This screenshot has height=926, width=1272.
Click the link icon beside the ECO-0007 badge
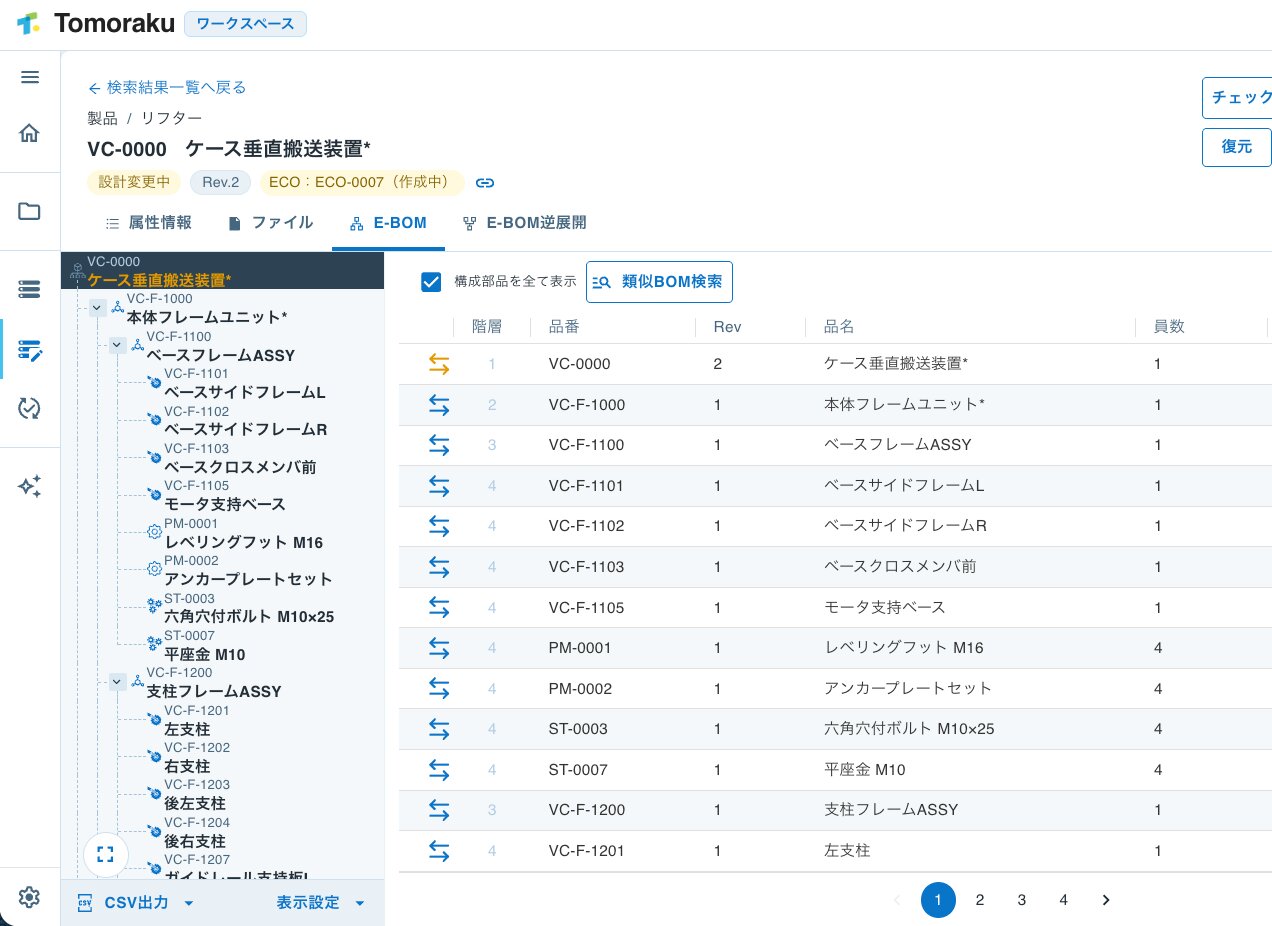tap(485, 183)
